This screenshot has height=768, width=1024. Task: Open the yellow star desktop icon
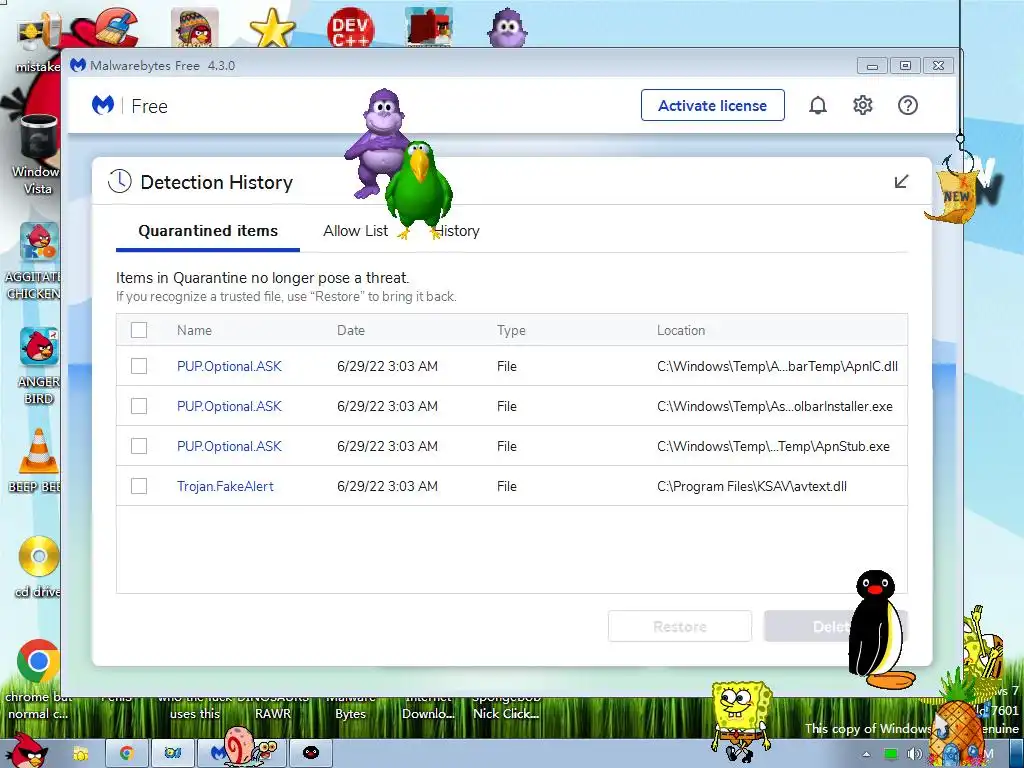[272, 27]
